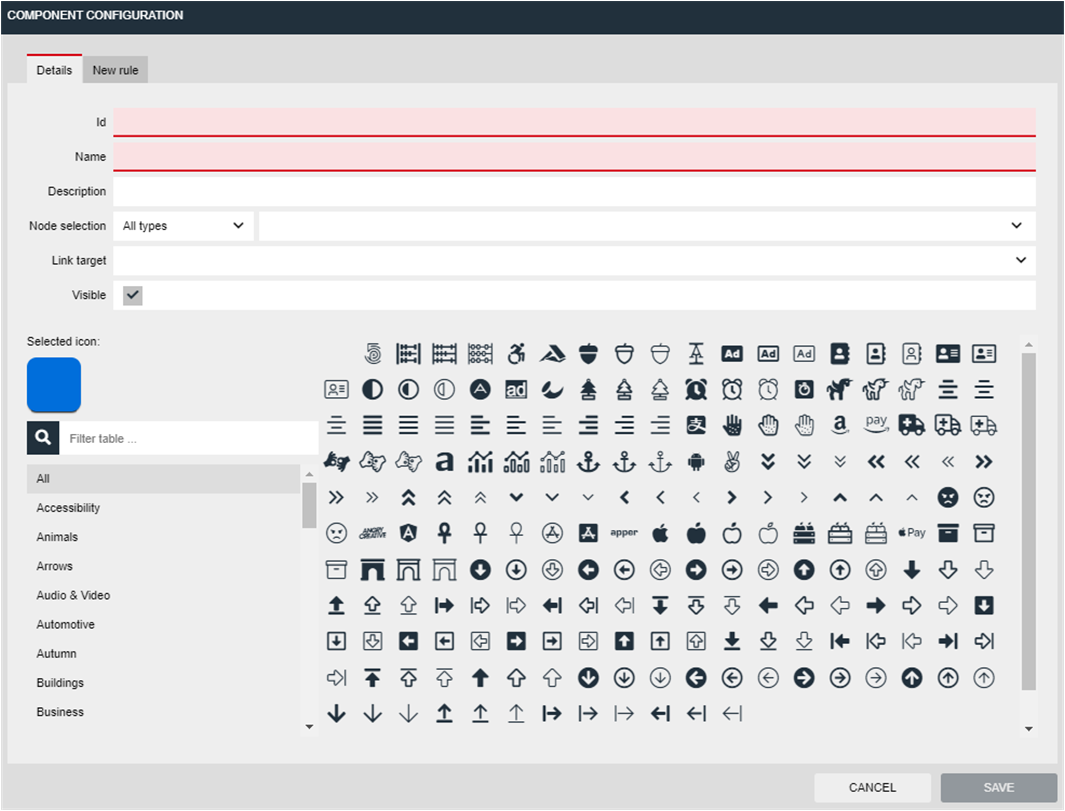Click the blue selected icon swatch
Viewport: 1065px width, 811px height.
54,384
